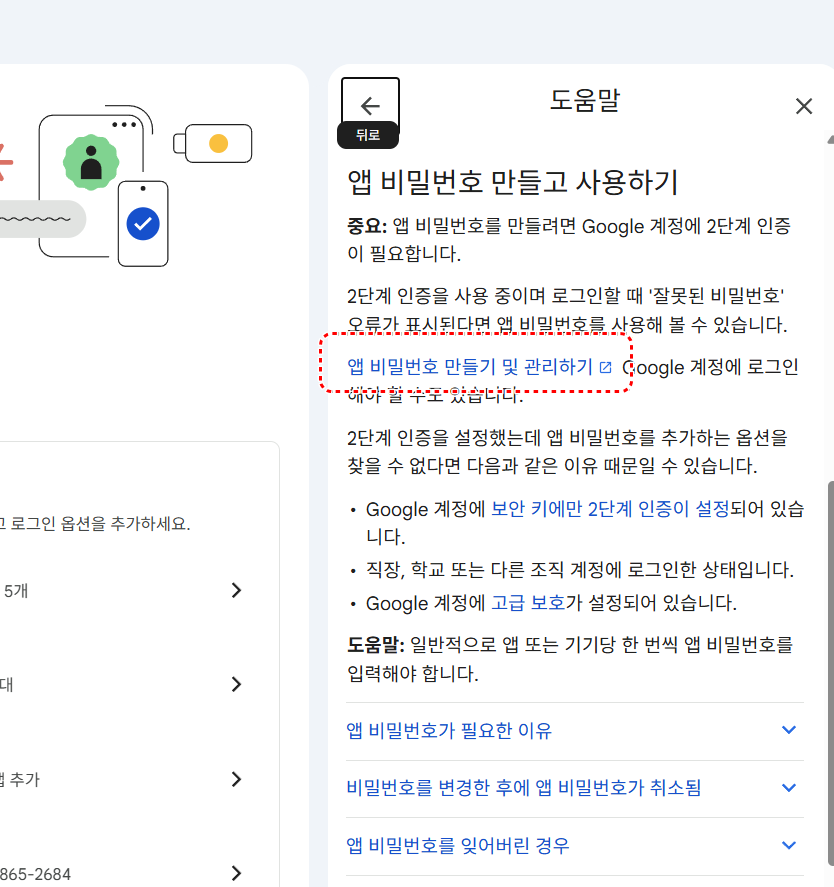Open the 보안 키에만 2단계 인증이 설정 link
The height and width of the screenshot is (887, 834).
610,509
